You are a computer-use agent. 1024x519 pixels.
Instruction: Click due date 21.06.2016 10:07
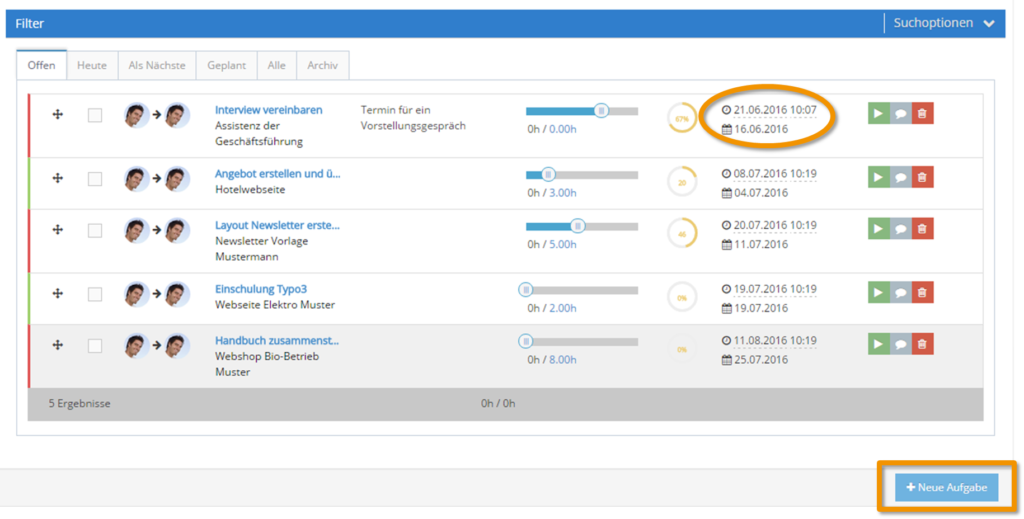[775, 110]
